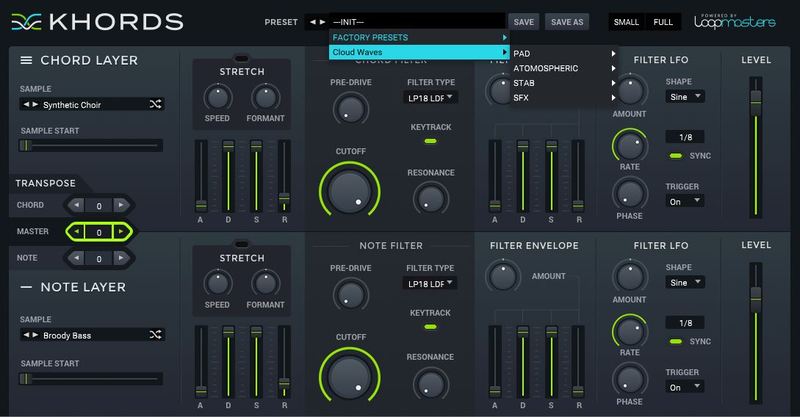This screenshot has width=800, height=417.
Task: Go to next Broody Bass sample
Action: tap(35, 335)
